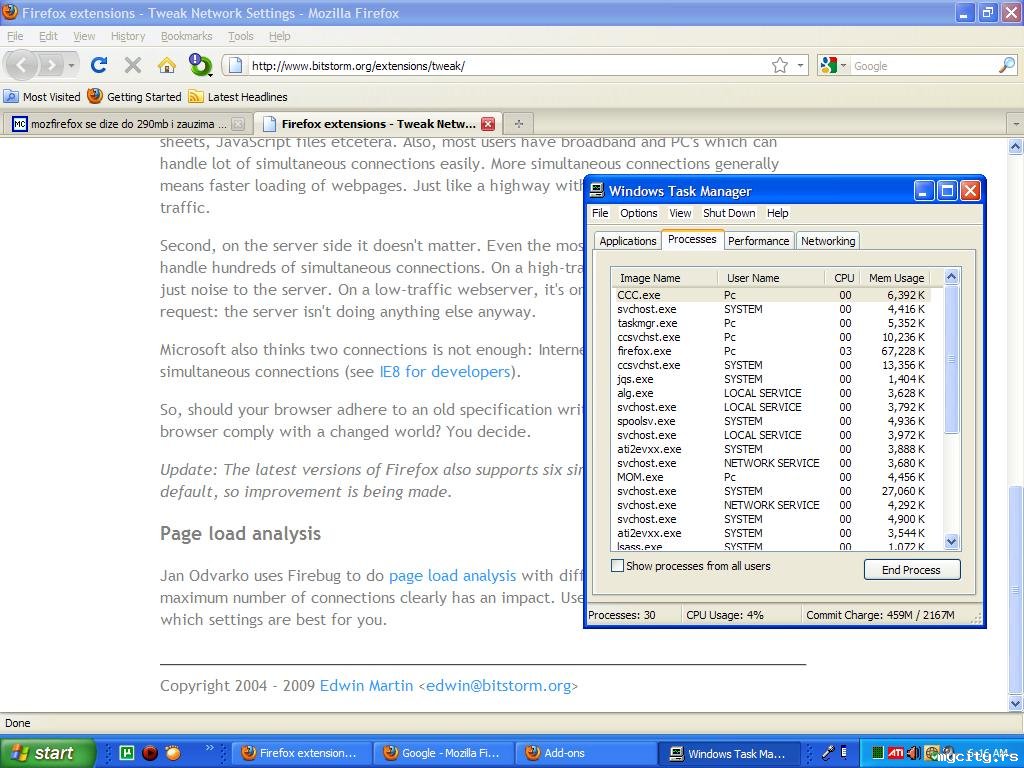This screenshot has width=1024, height=768.
Task: Open the list all tabs dropdown
Action: point(1015,124)
